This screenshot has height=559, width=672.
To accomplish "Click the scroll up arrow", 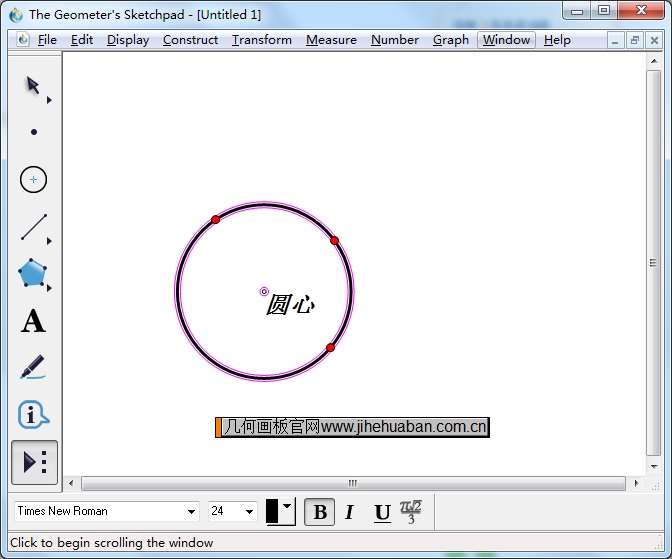I will pyautogui.click(x=654, y=61).
